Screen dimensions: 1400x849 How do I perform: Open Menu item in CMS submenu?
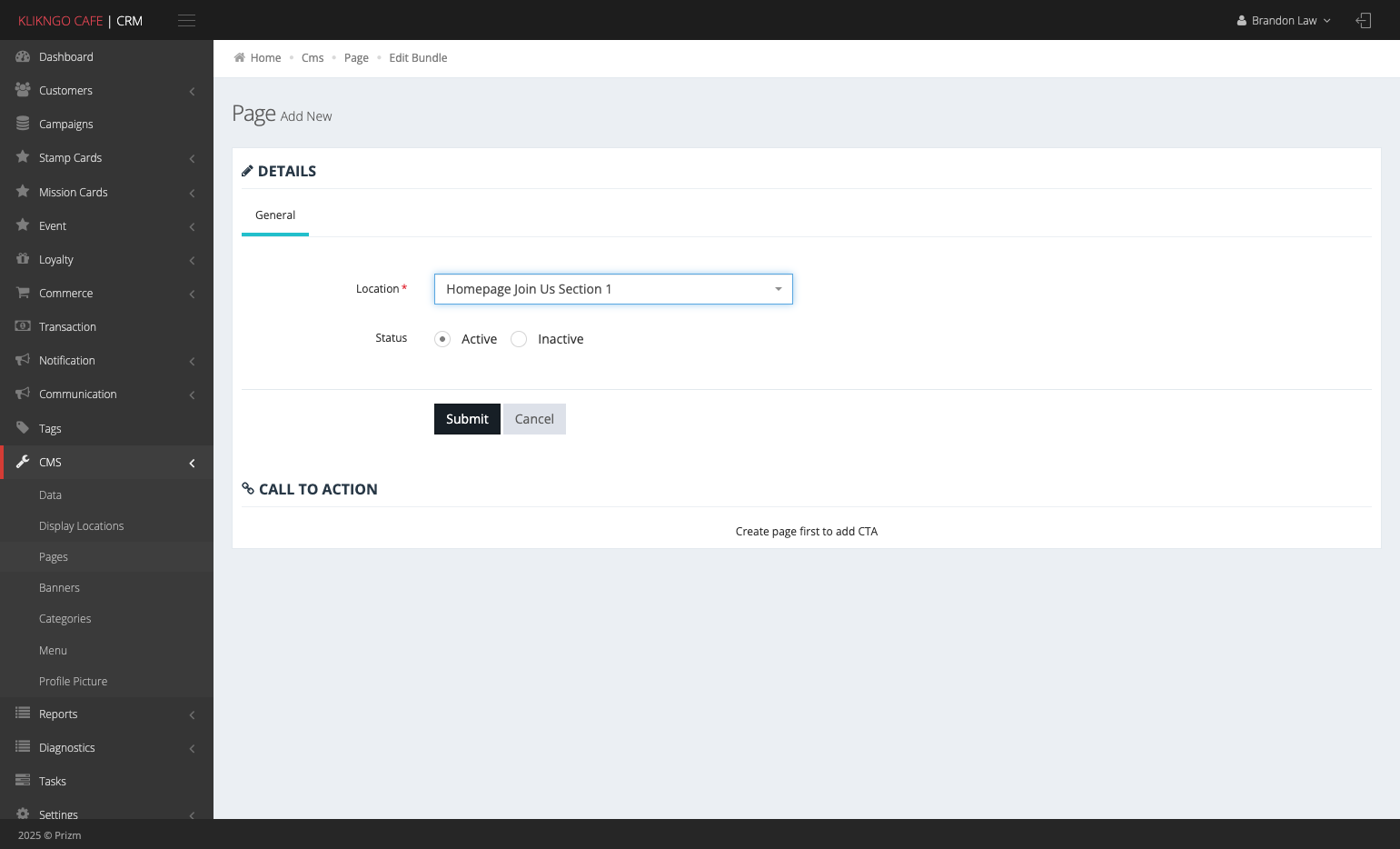(x=53, y=650)
